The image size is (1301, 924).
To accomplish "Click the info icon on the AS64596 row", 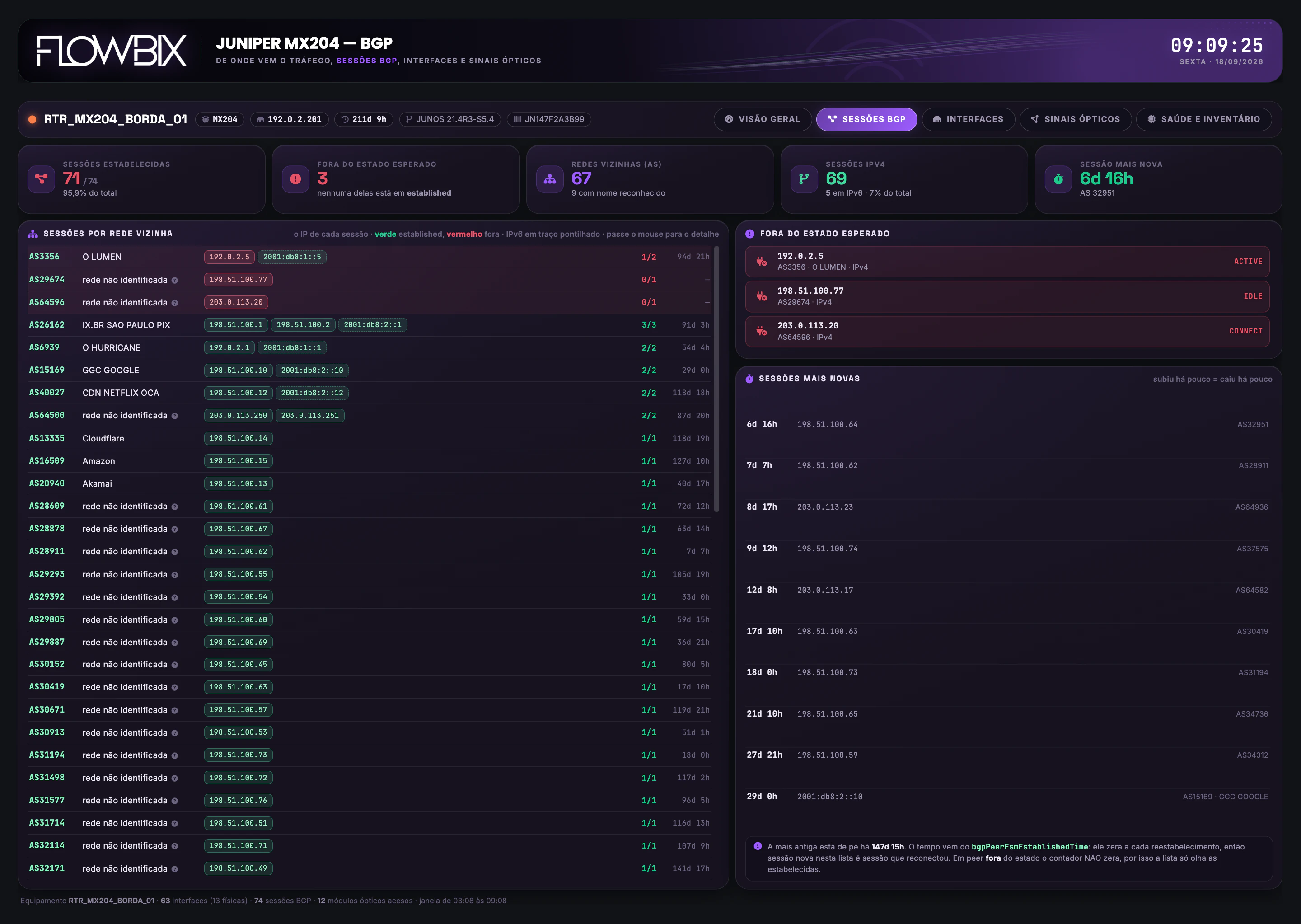I will tap(175, 303).
